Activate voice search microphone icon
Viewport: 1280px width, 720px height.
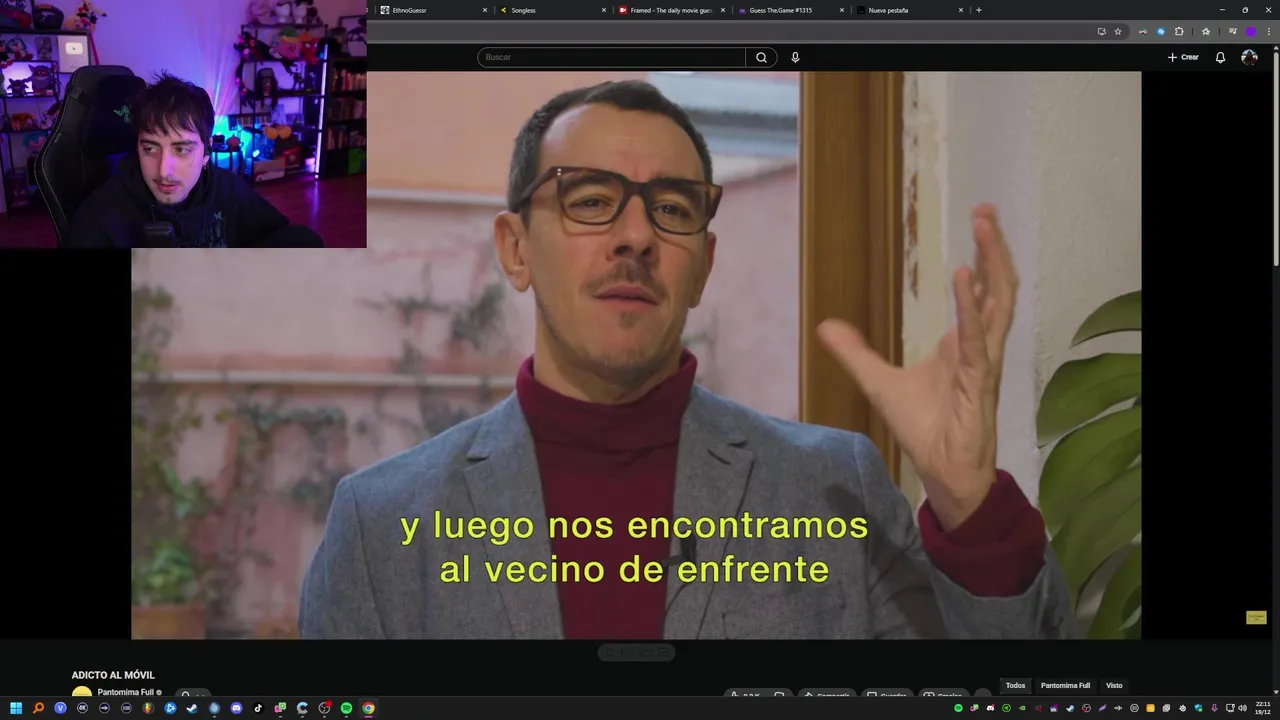pyautogui.click(x=795, y=57)
